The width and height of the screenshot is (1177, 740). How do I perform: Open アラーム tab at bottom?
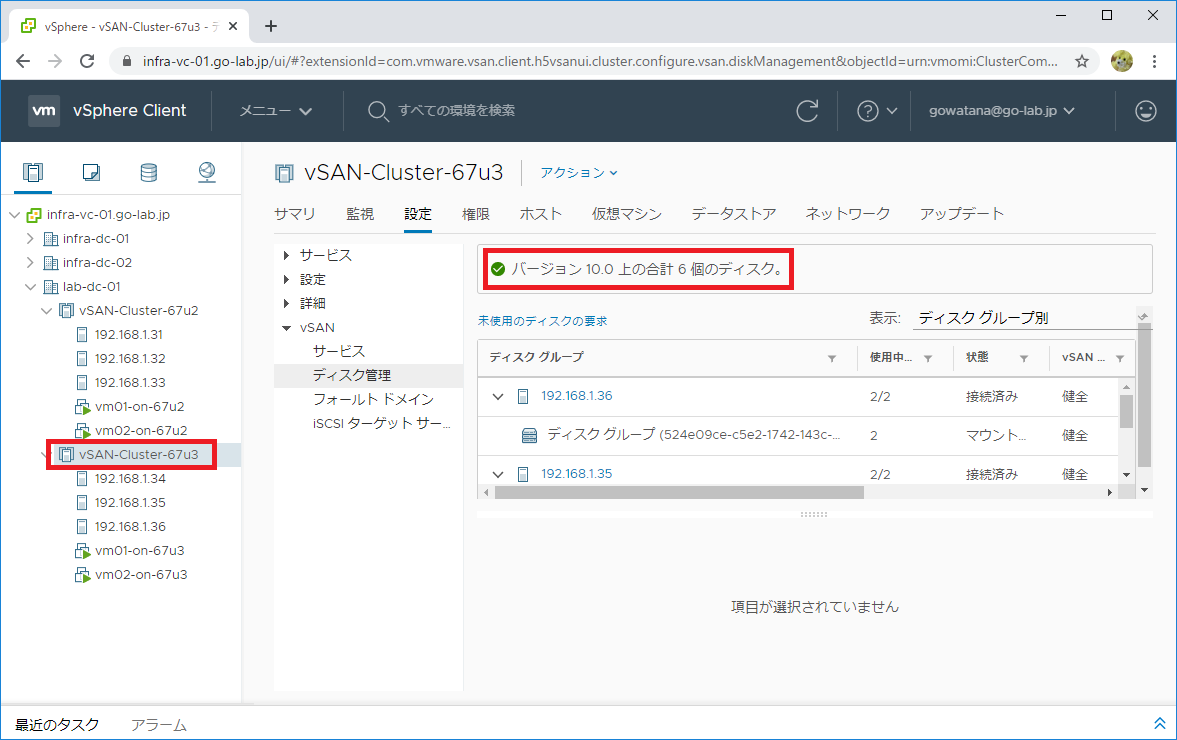click(x=159, y=725)
